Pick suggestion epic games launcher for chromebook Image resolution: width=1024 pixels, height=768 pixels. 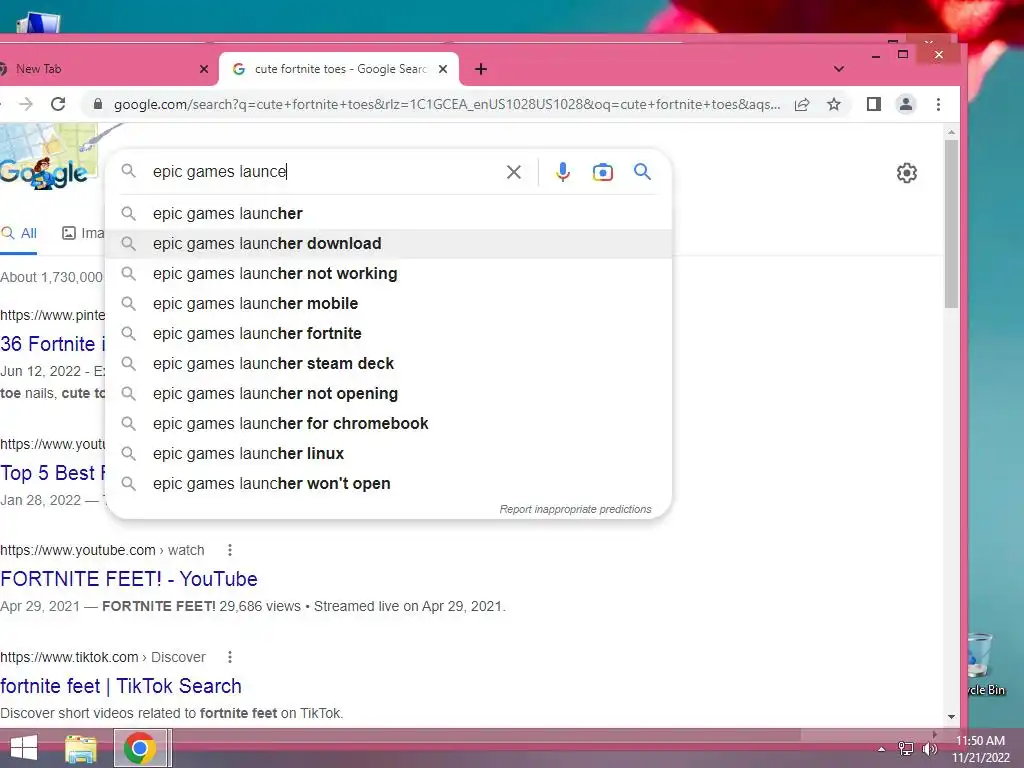[x=389, y=424]
